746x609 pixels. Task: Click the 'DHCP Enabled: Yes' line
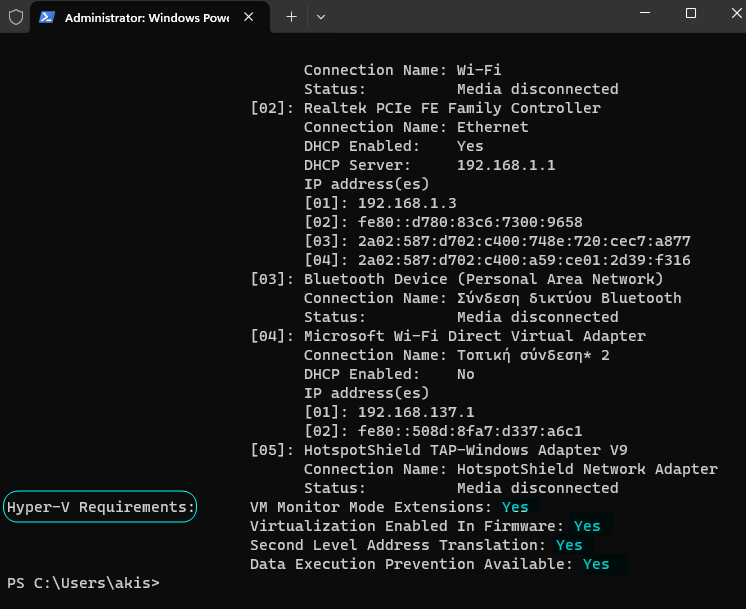pos(393,146)
